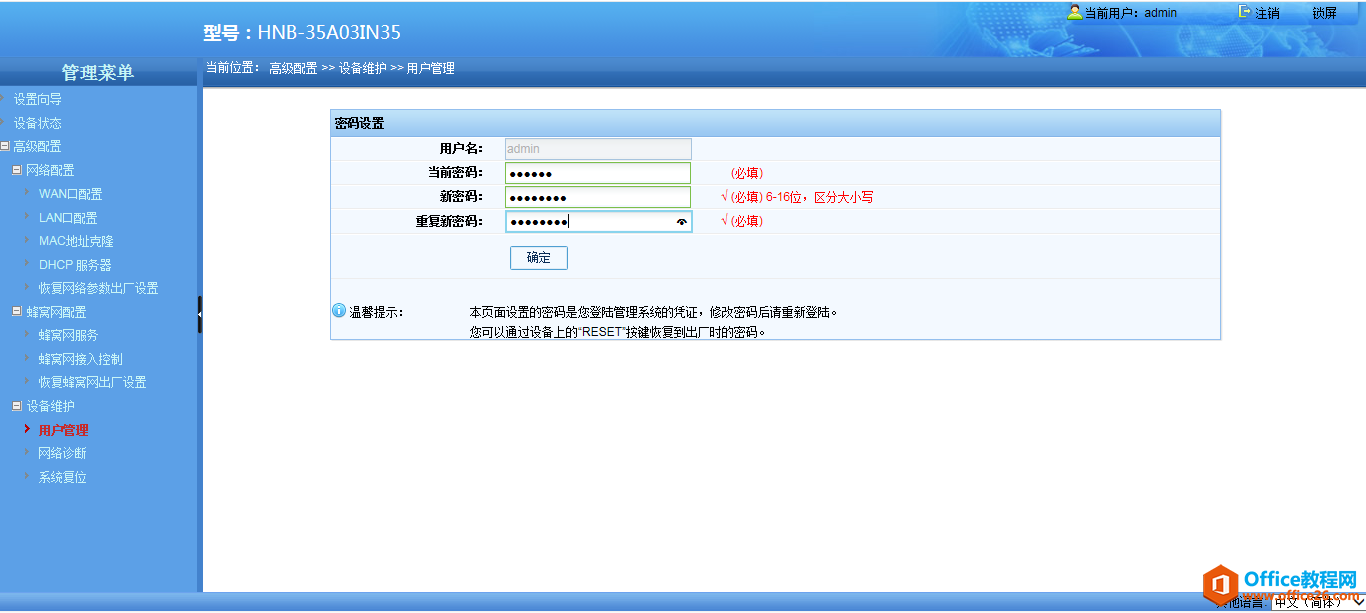Click the 新密码 password field
Image resolution: width=1366 pixels, height=613 pixels.
click(x=598, y=197)
